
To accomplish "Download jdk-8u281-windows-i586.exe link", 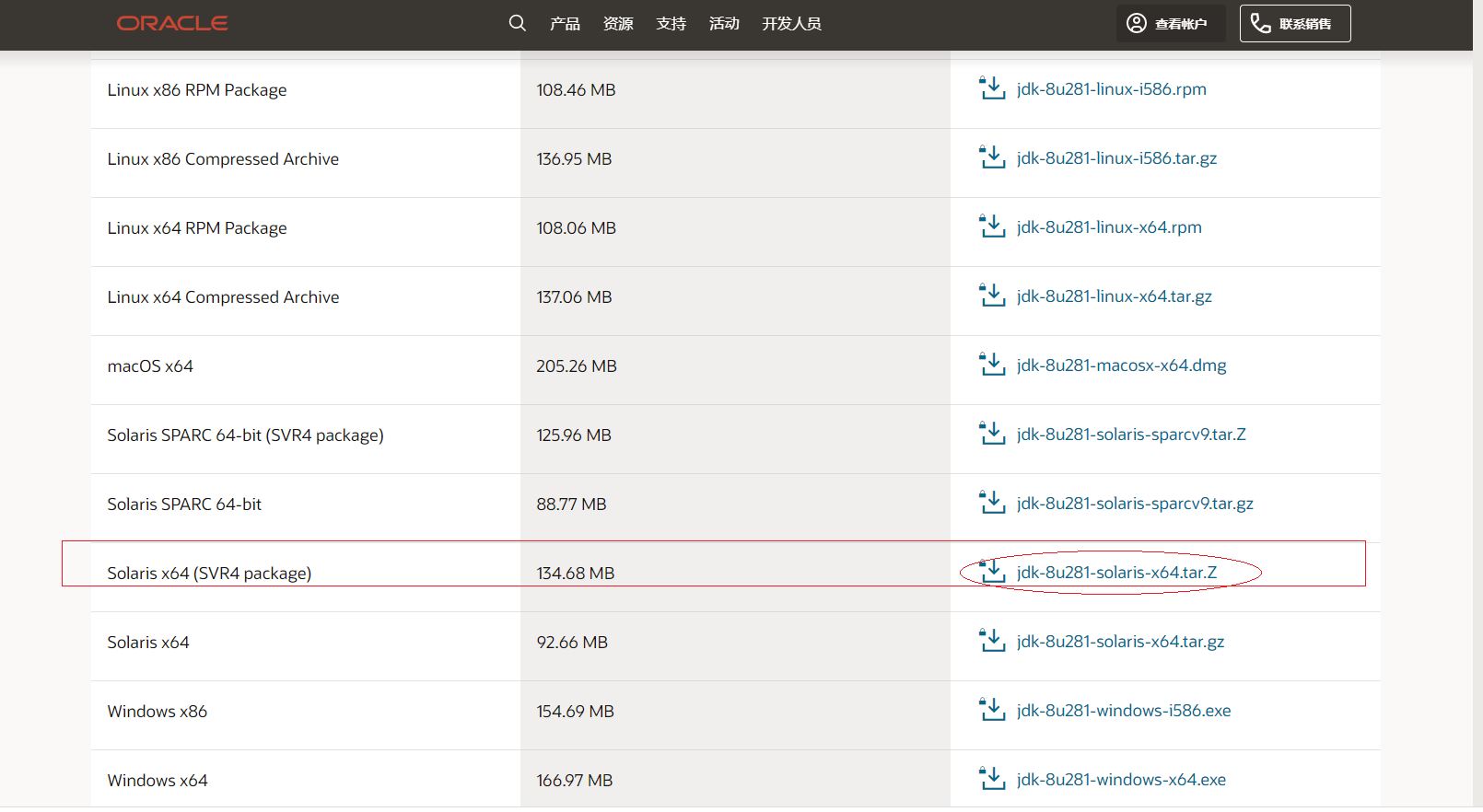I will (1124, 711).
